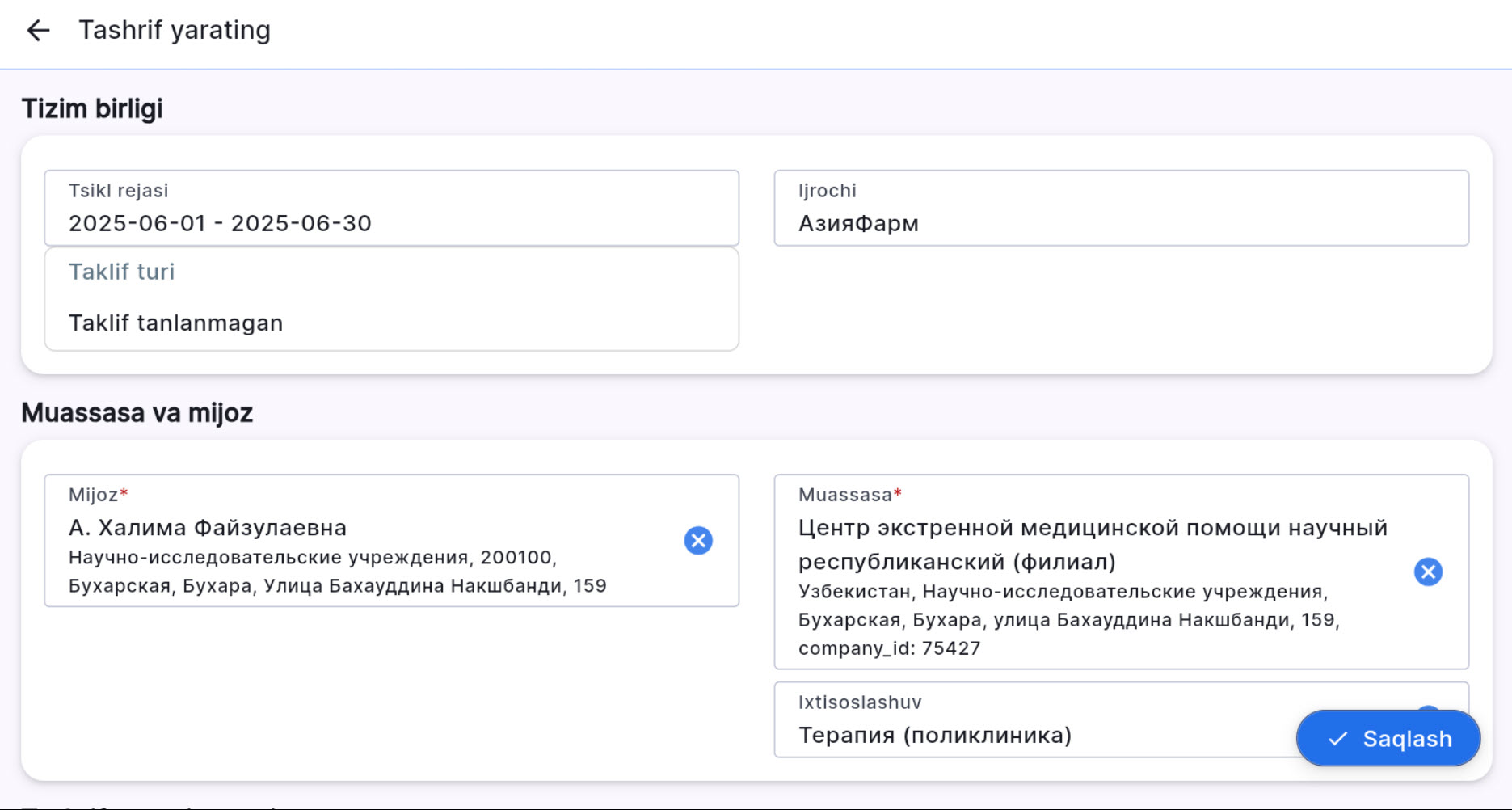Click the Tashrif yarating page title
Screen dimensions: 1512x810
pyautogui.click(x=175, y=31)
